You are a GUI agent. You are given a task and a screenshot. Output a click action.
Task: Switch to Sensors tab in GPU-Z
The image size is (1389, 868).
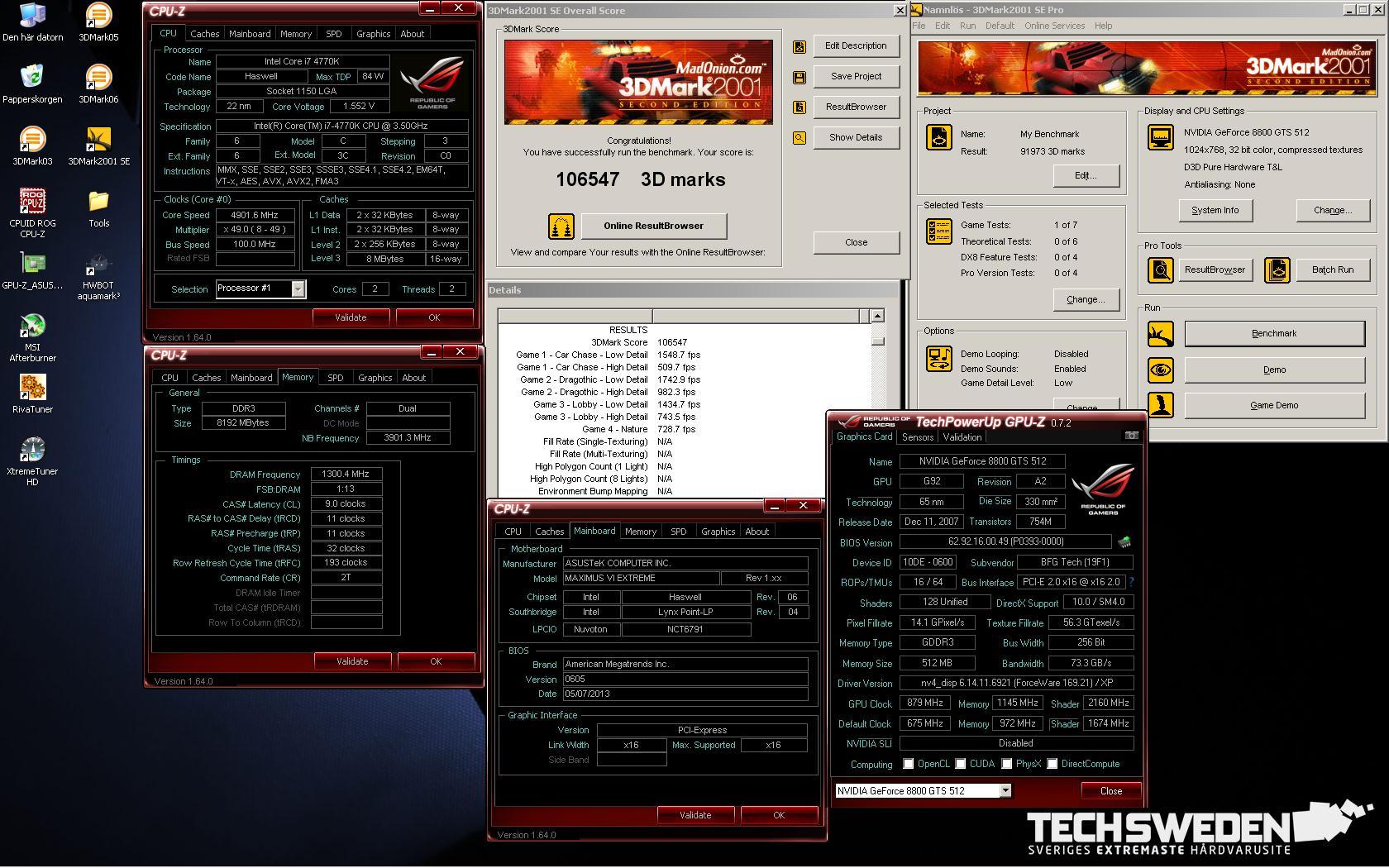(x=918, y=437)
